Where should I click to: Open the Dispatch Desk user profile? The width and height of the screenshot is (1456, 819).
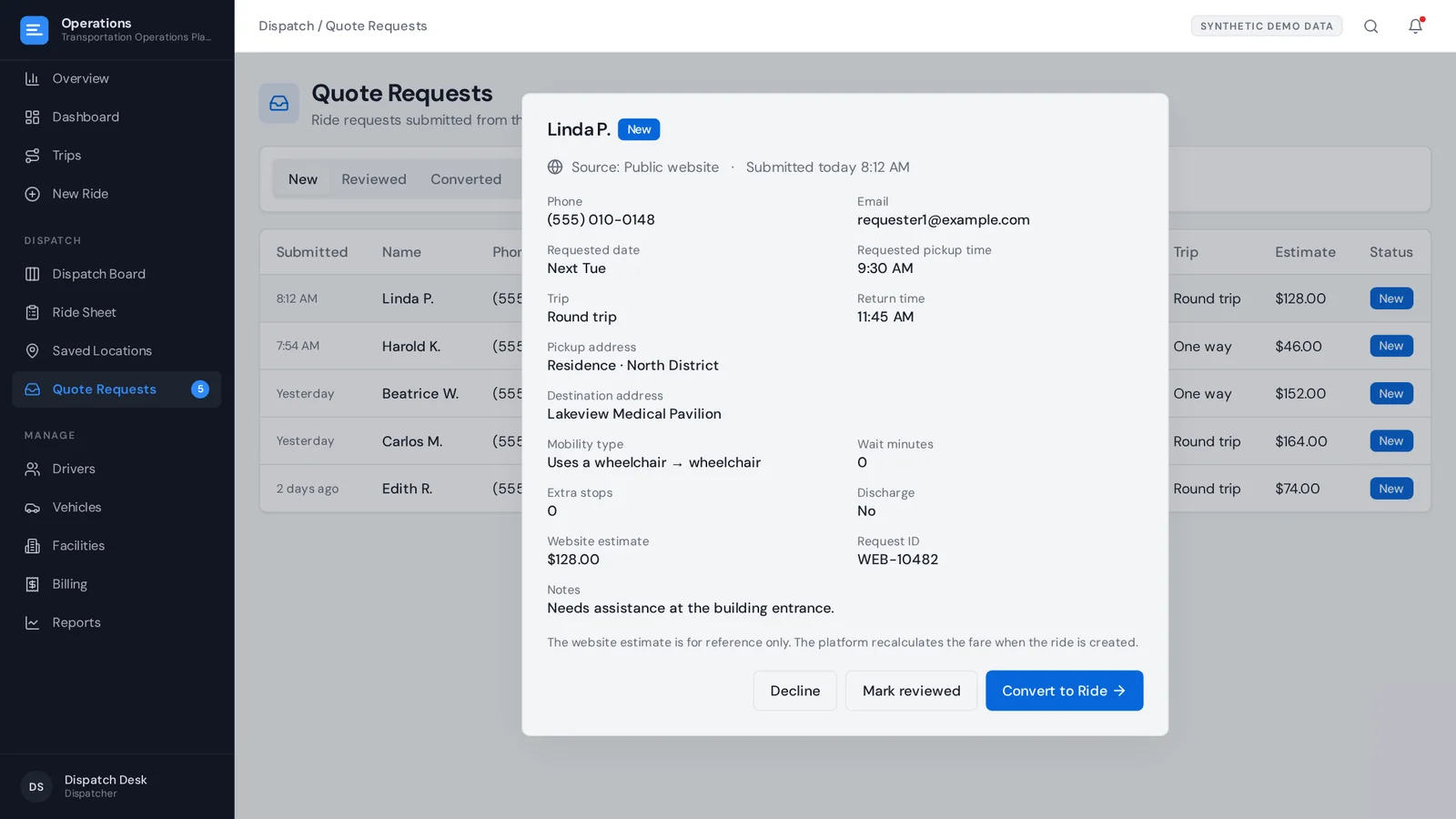(116, 786)
